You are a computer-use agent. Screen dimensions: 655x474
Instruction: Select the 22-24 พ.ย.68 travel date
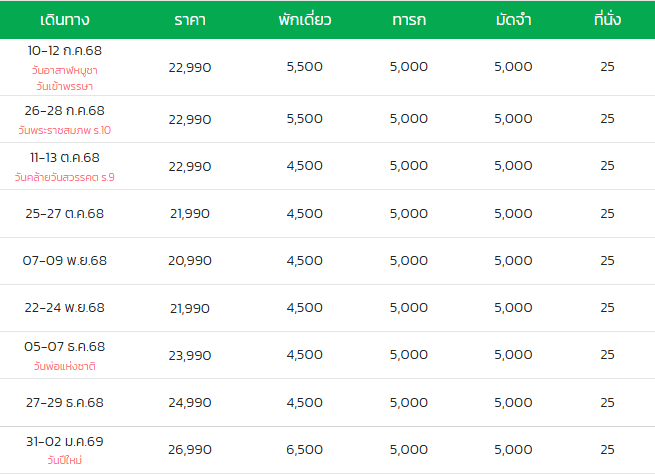pyautogui.click(x=65, y=308)
